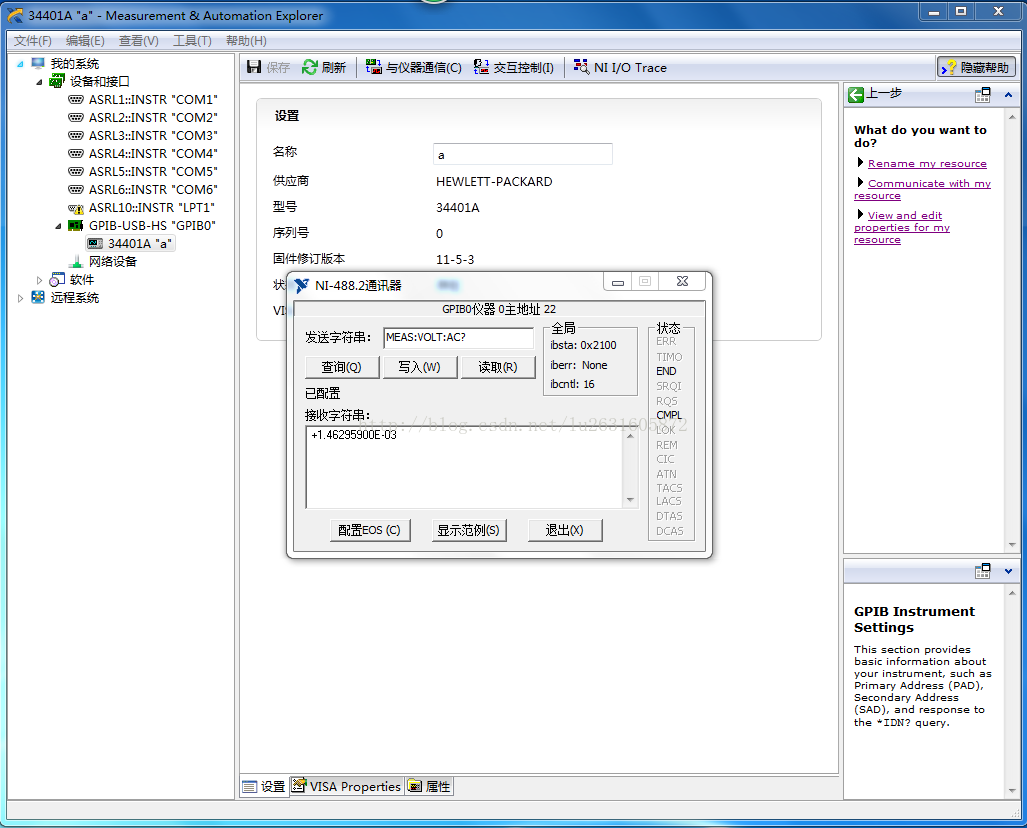The image size is (1027, 828).
Task: Select ASRL3::INSTR COM3 port icon
Action: pyautogui.click(x=76, y=136)
